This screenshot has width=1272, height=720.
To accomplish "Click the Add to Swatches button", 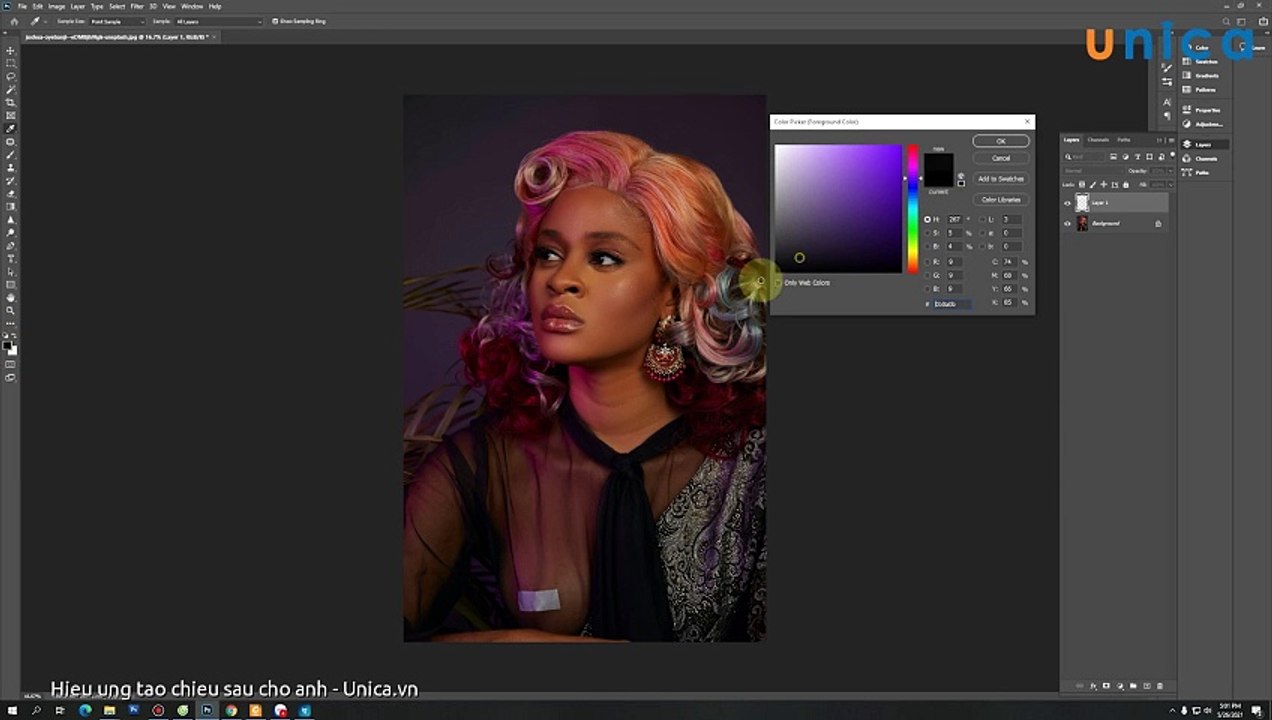I will coord(1001,179).
